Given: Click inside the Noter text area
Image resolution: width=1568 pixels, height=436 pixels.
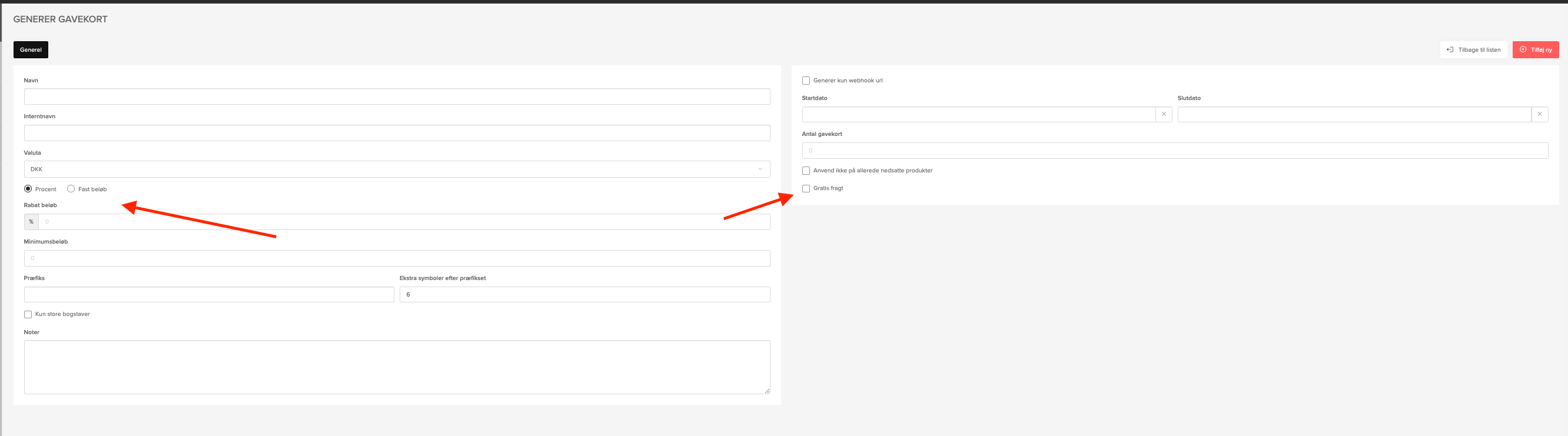Looking at the screenshot, I should point(397,367).
